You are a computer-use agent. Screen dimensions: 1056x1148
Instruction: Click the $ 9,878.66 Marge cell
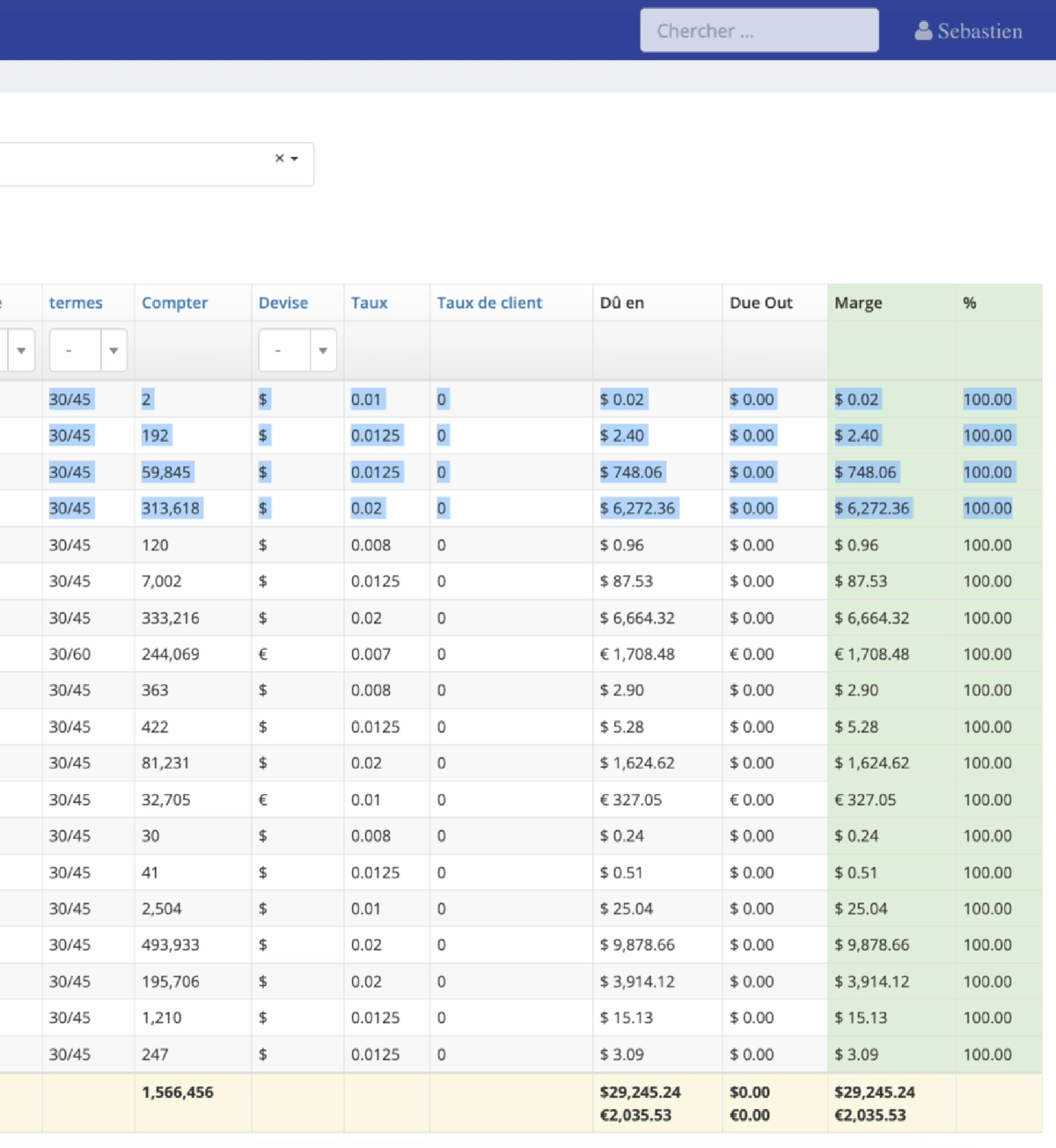coord(871,945)
